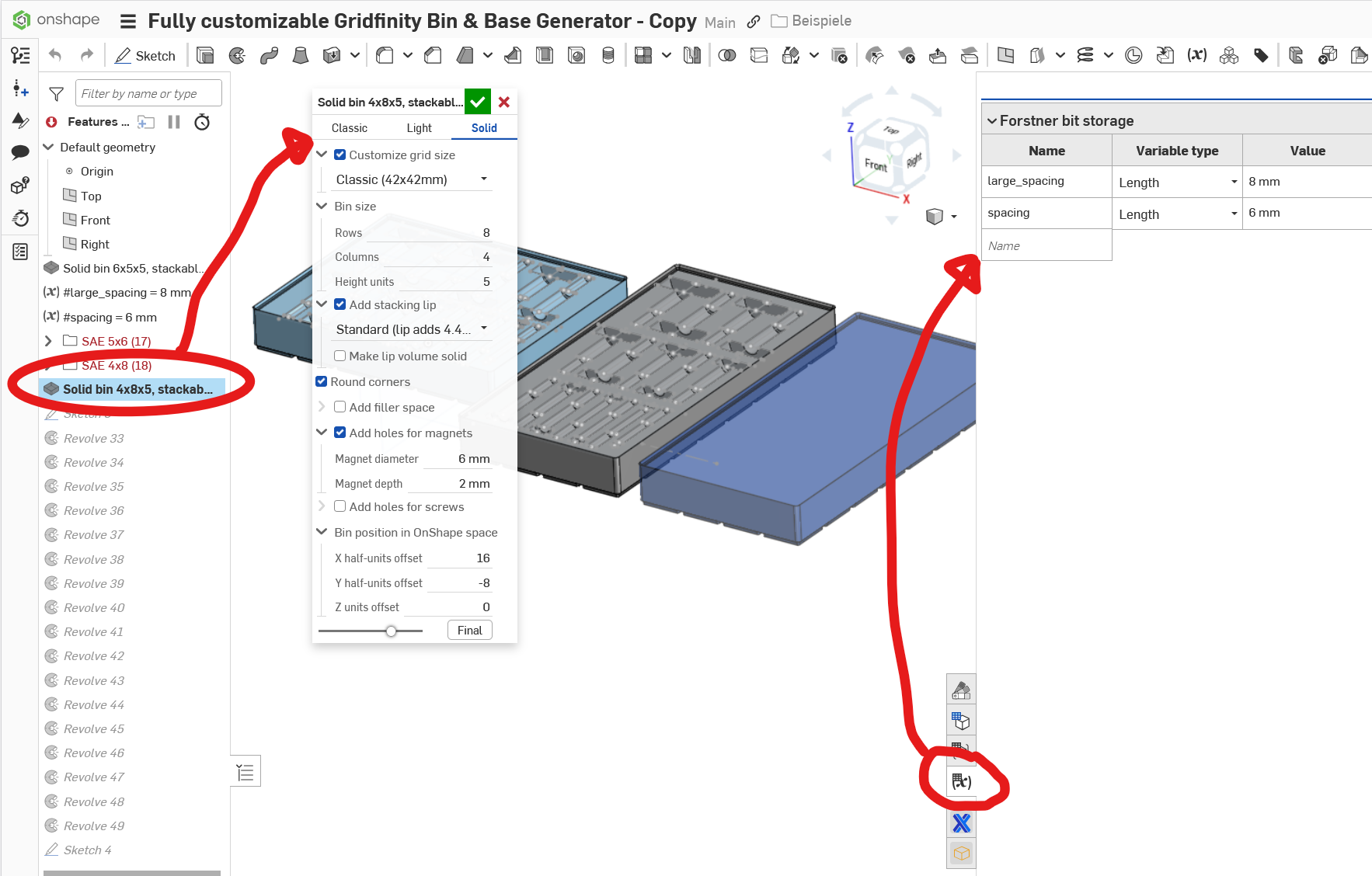Select the Fillet tool
The width and height of the screenshot is (1372, 876).
pyautogui.click(x=385, y=55)
